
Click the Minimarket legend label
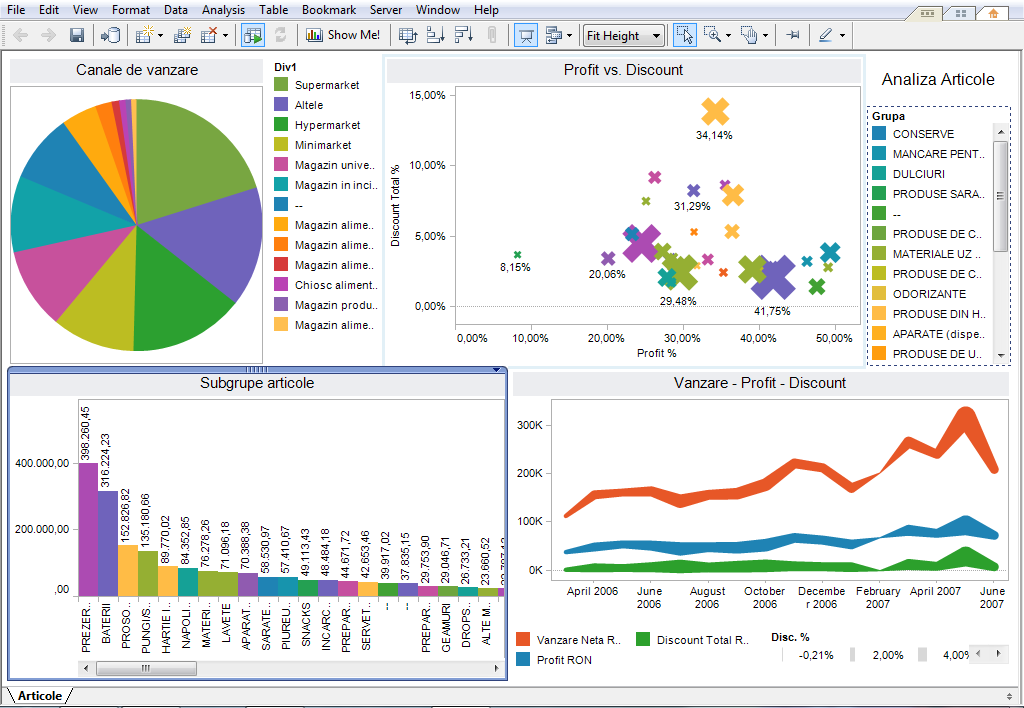coord(323,145)
